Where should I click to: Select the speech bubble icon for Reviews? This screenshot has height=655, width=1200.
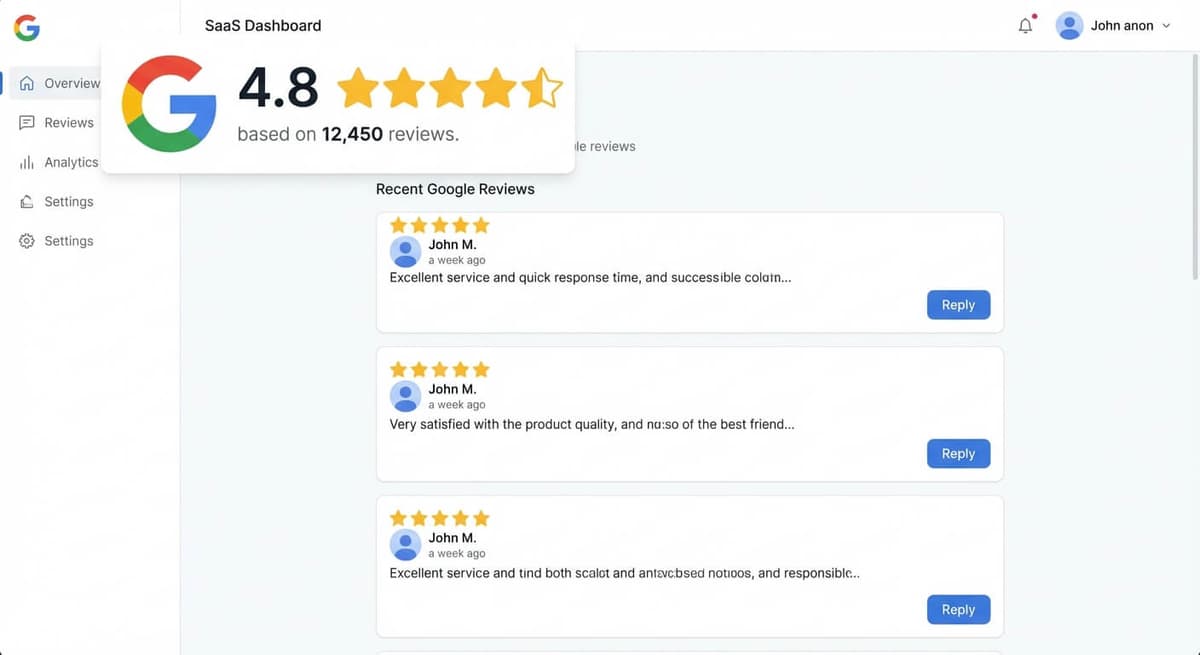tap(28, 122)
